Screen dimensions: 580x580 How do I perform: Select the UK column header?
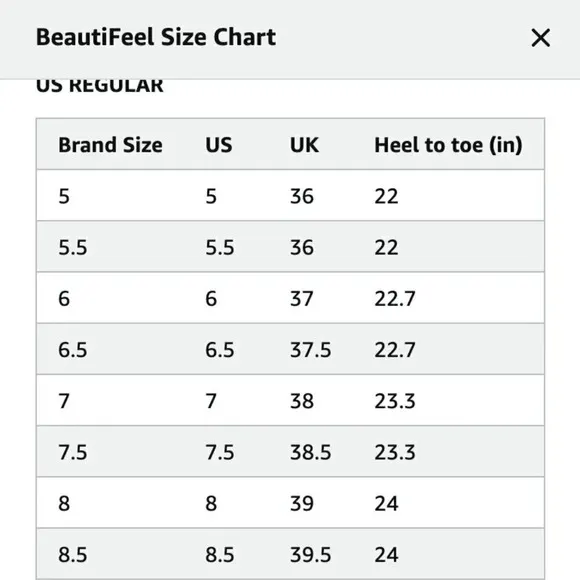(x=304, y=145)
